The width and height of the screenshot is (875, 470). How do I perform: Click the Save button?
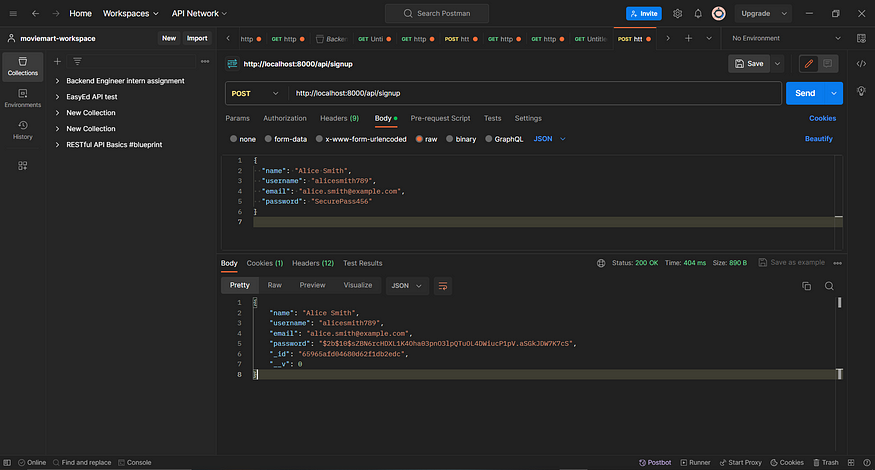pos(749,64)
